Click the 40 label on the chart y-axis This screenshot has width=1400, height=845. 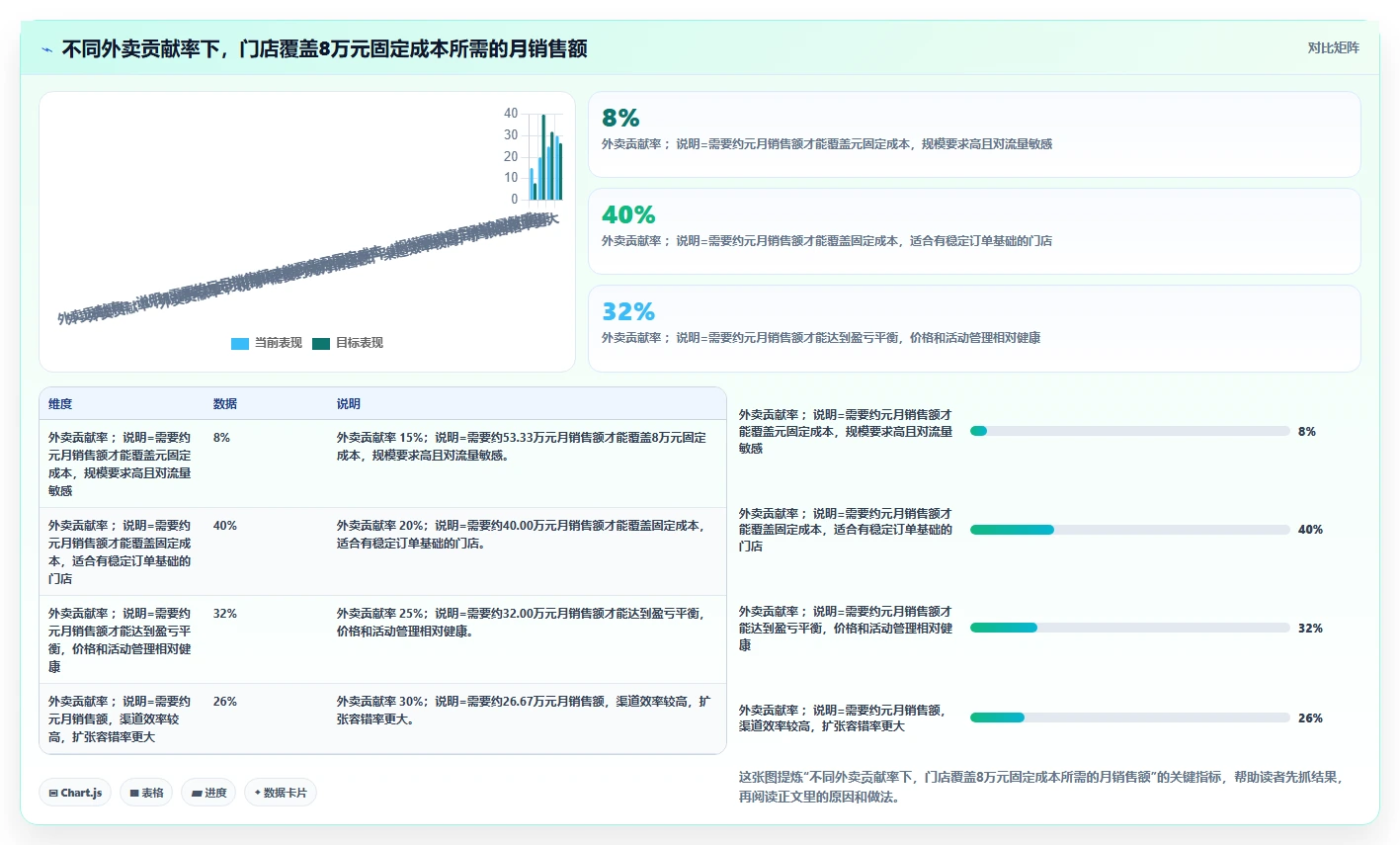pos(511,114)
